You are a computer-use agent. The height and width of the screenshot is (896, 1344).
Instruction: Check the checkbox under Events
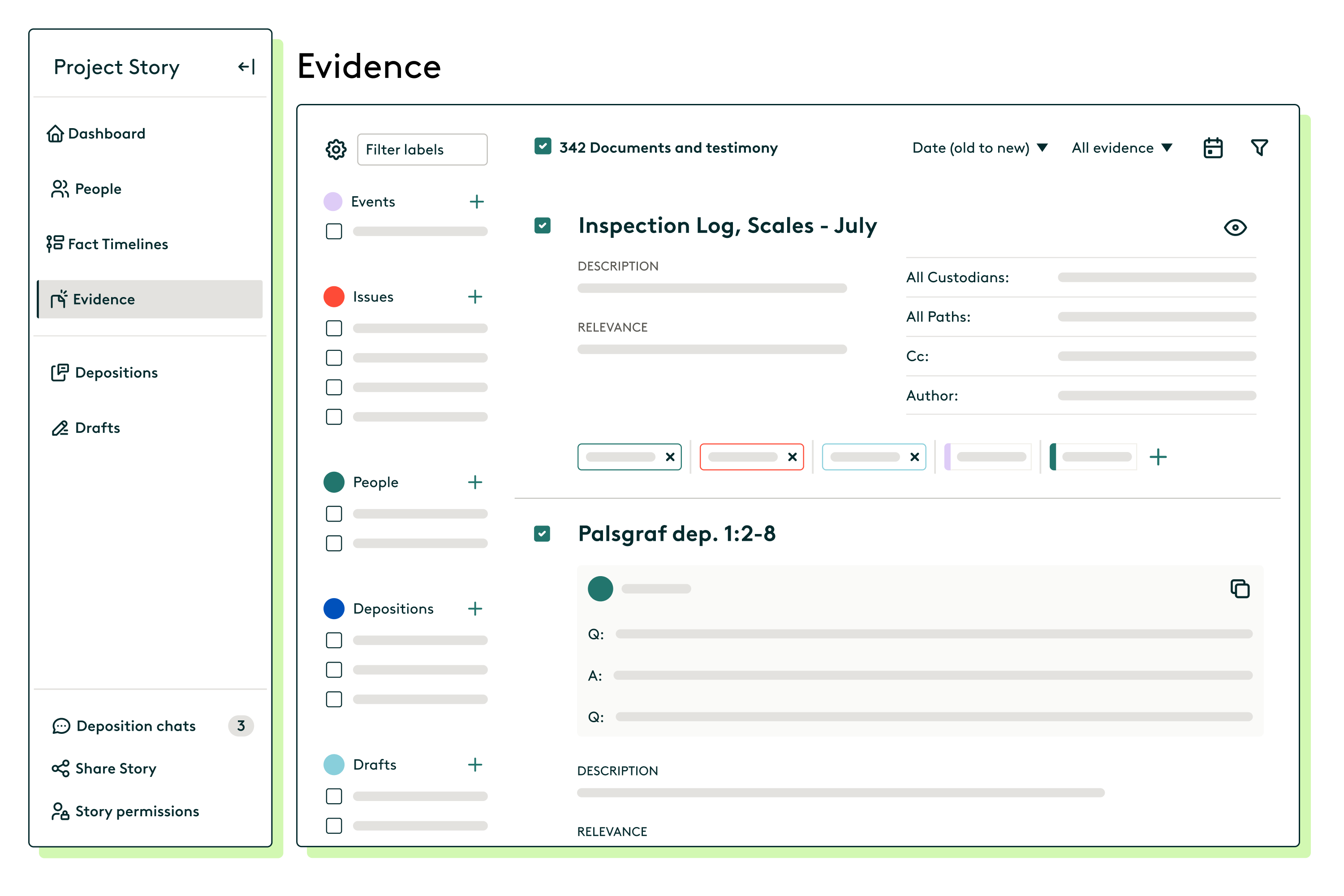point(334,232)
